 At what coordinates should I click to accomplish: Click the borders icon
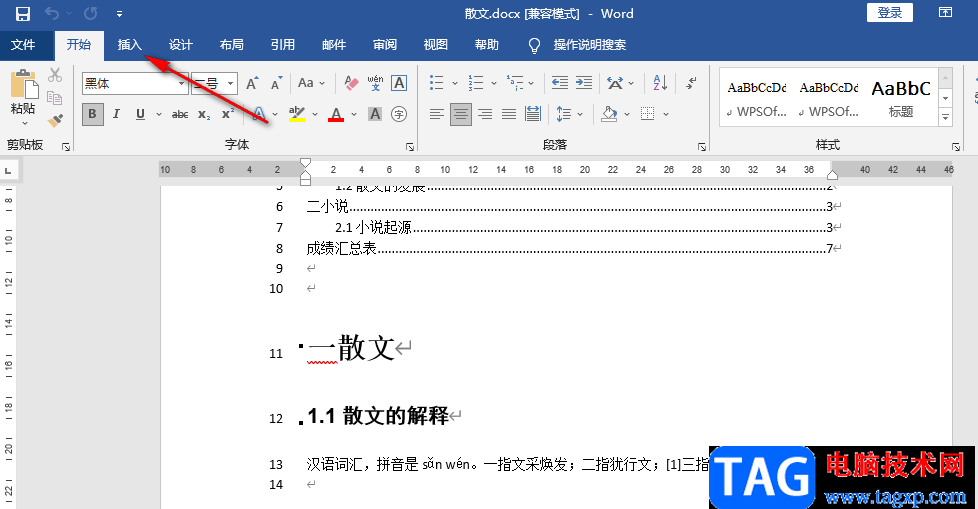click(648, 114)
